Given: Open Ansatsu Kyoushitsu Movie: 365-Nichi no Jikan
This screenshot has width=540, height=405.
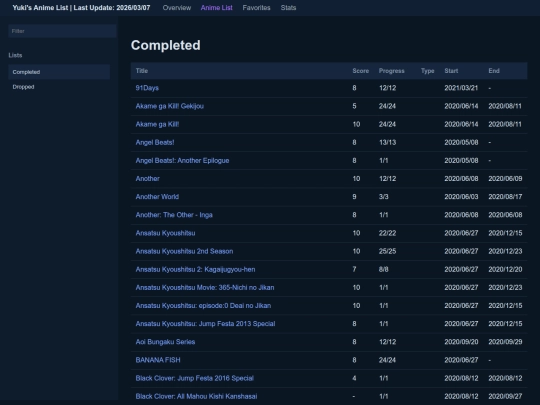Looking at the screenshot, I should tap(205, 288).
